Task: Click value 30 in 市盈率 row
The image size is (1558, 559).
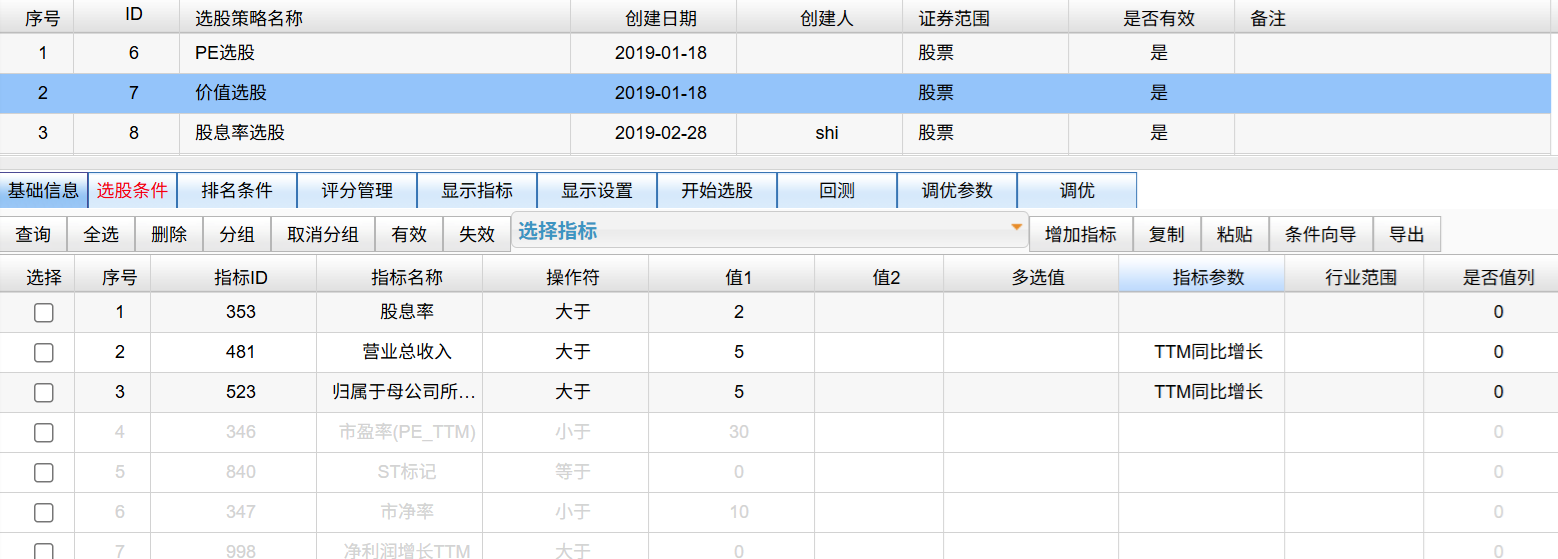Action: point(732,433)
